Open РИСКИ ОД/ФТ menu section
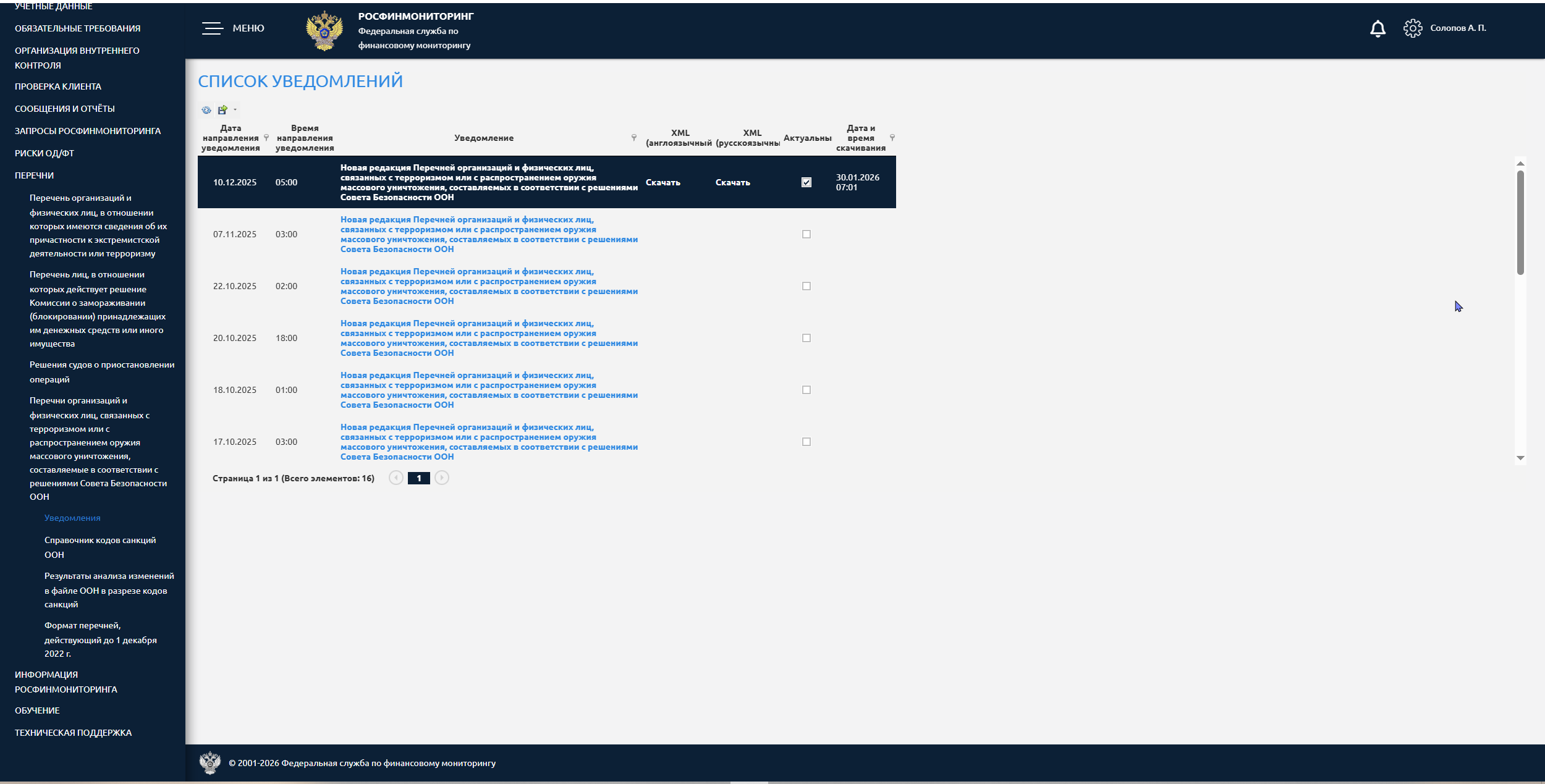The height and width of the screenshot is (784, 1545). coord(44,153)
